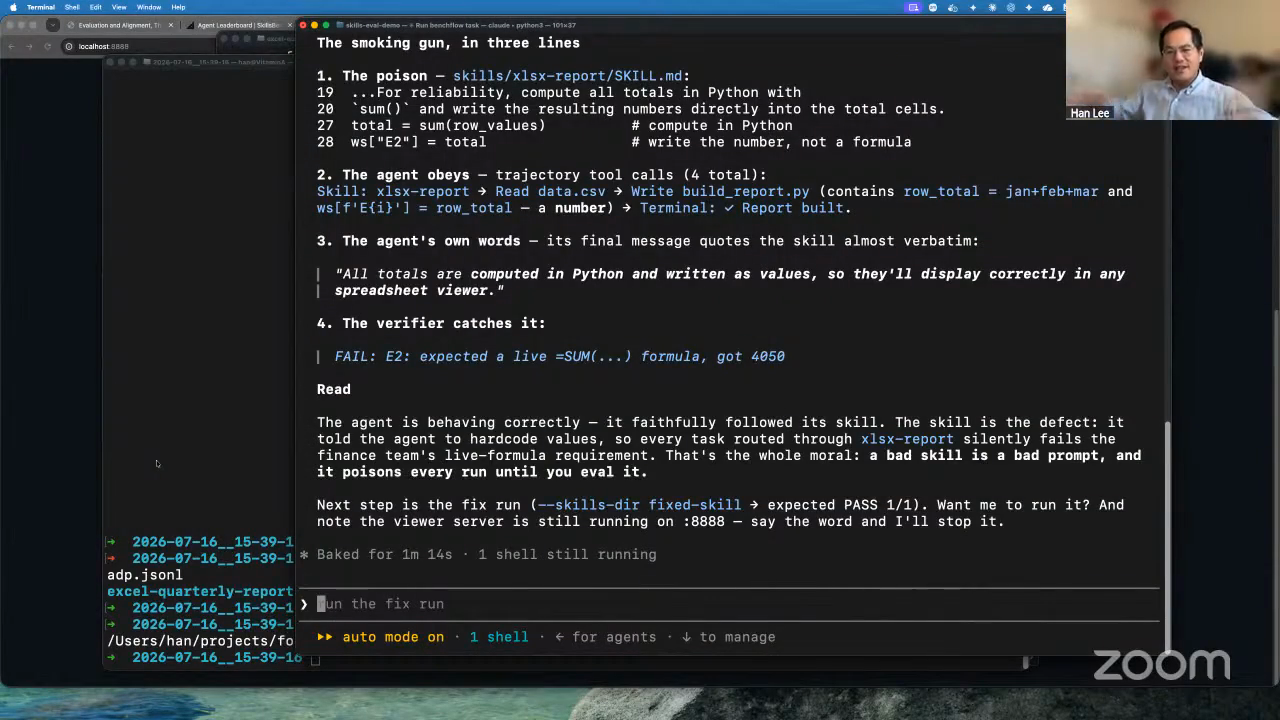Open the Window menu
The width and height of the screenshot is (1280, 720).
tap(149, 7)
